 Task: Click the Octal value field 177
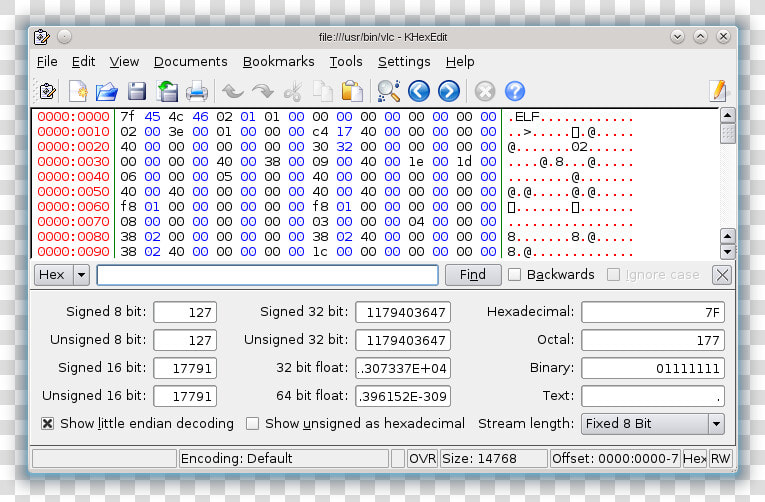pyautogui.click(x=653, y=340)
